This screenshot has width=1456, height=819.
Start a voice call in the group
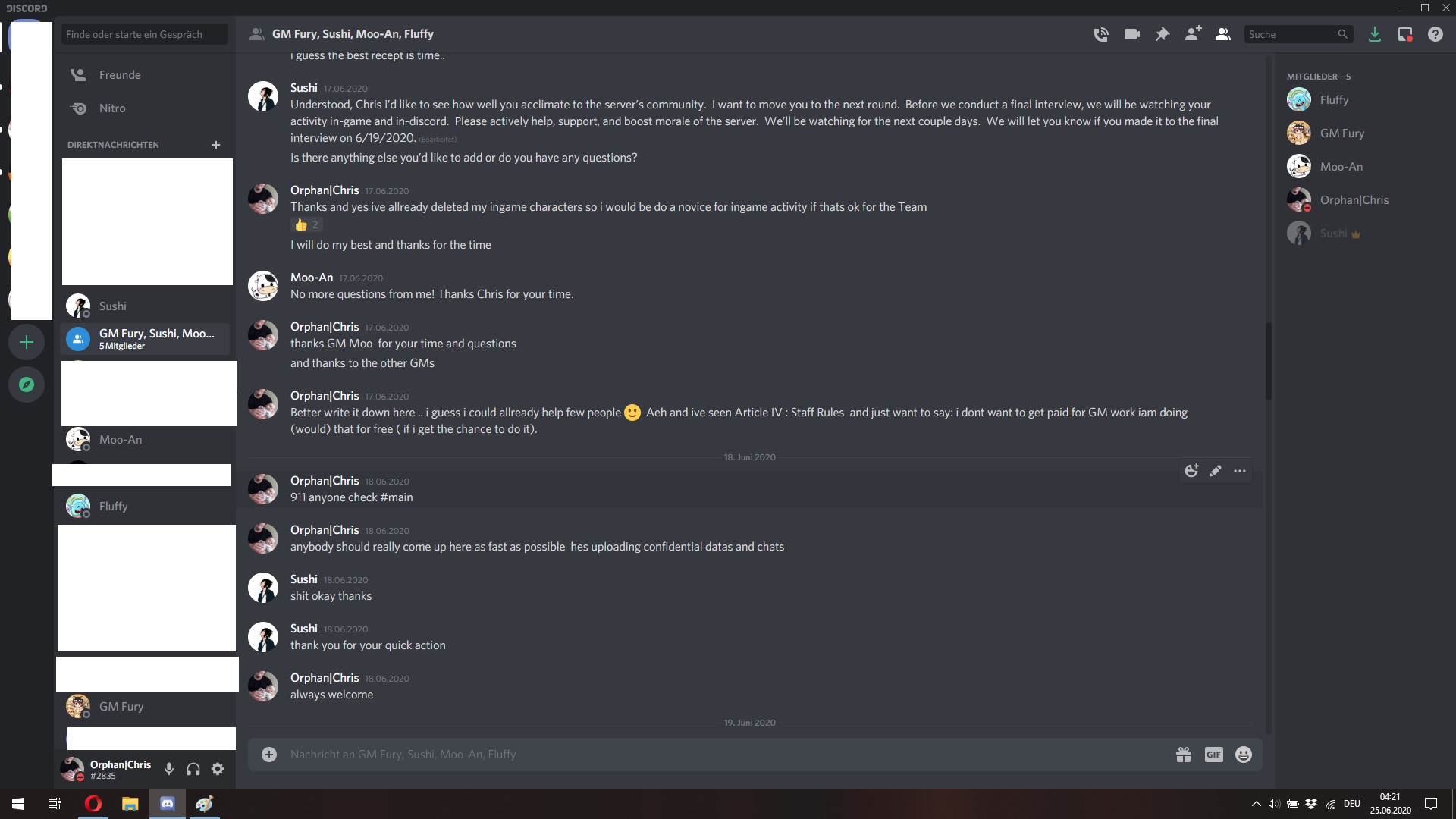click(1101, 34)
